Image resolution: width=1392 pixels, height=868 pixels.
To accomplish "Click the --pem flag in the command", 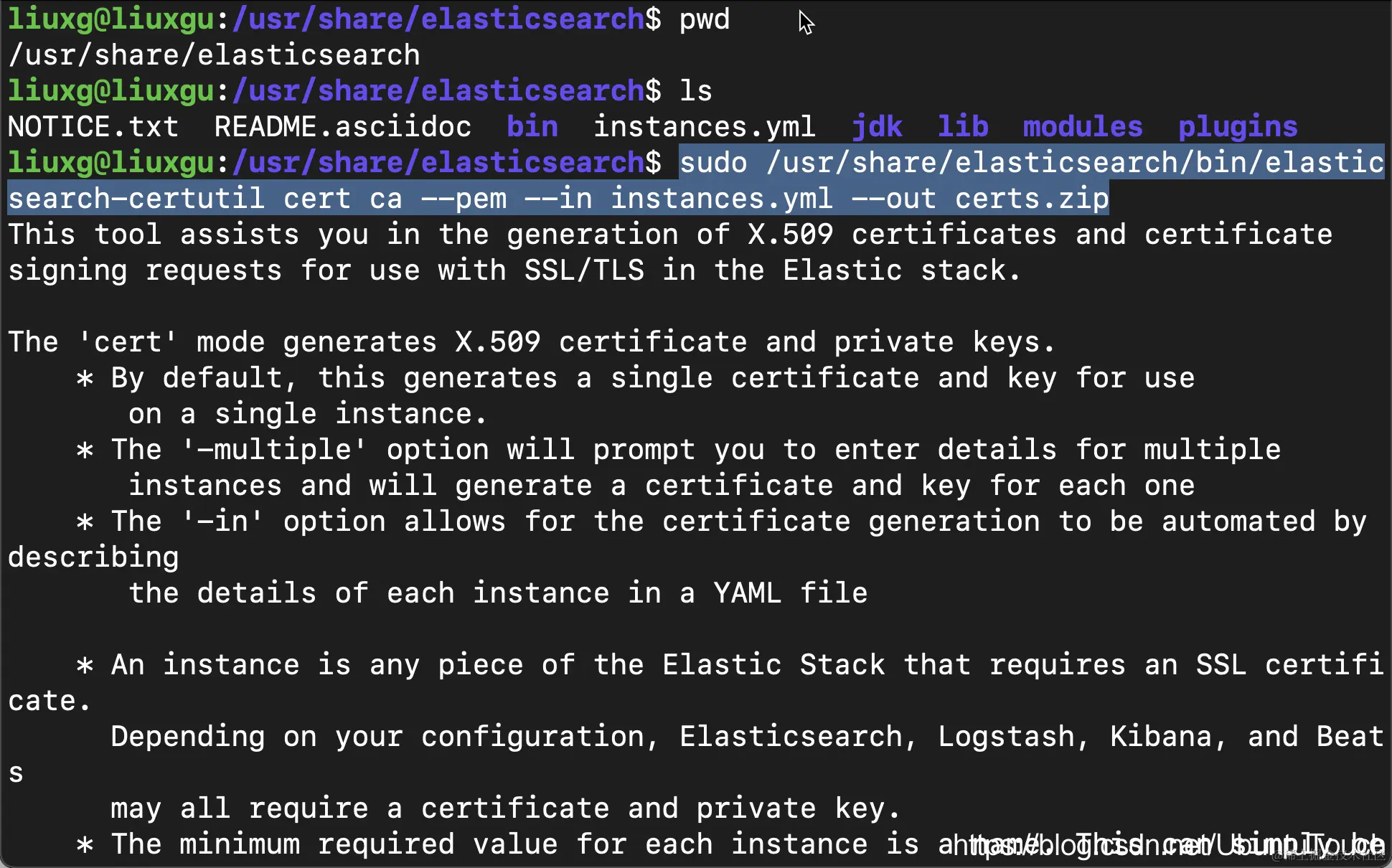I will (464, 199).
